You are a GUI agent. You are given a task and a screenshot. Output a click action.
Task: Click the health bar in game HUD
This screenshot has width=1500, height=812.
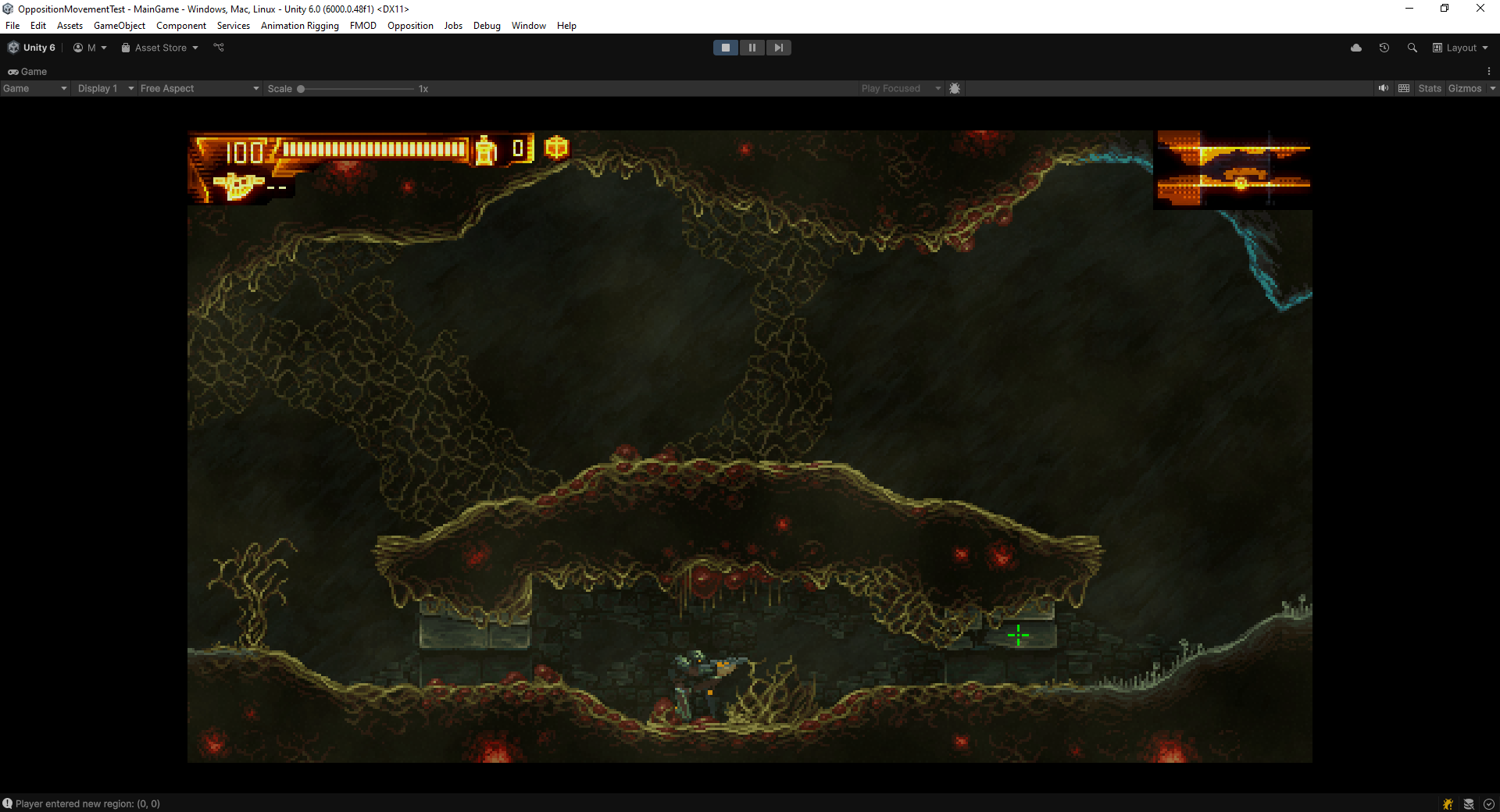374,148
